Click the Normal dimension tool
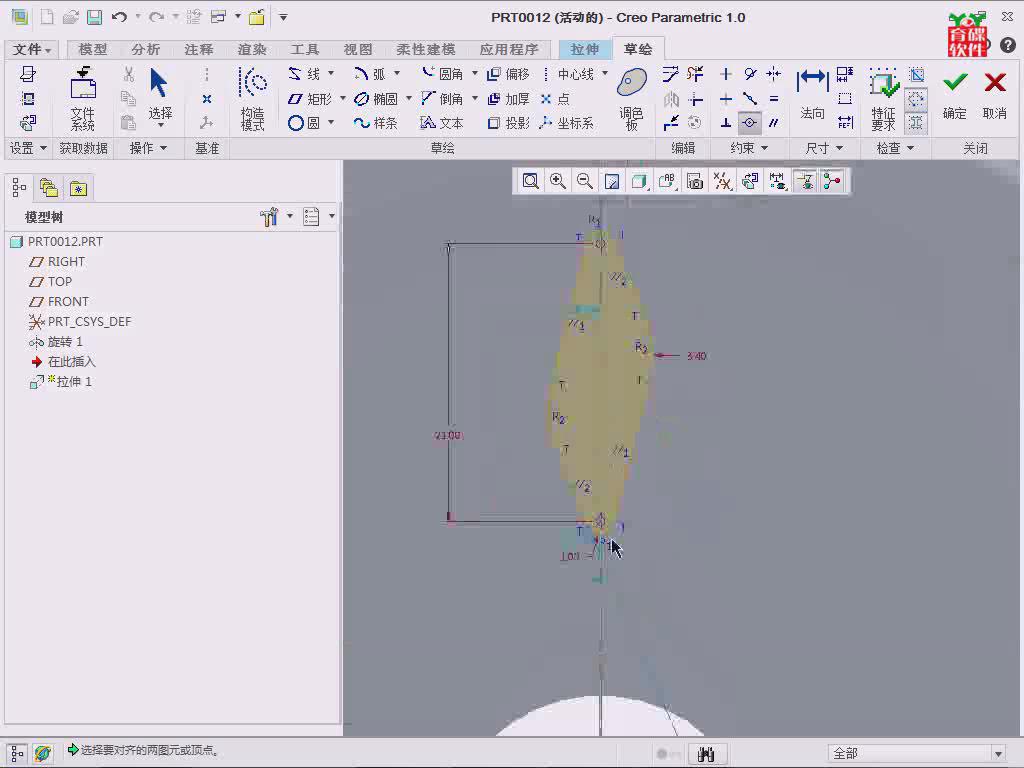 (x=812, y=95)
